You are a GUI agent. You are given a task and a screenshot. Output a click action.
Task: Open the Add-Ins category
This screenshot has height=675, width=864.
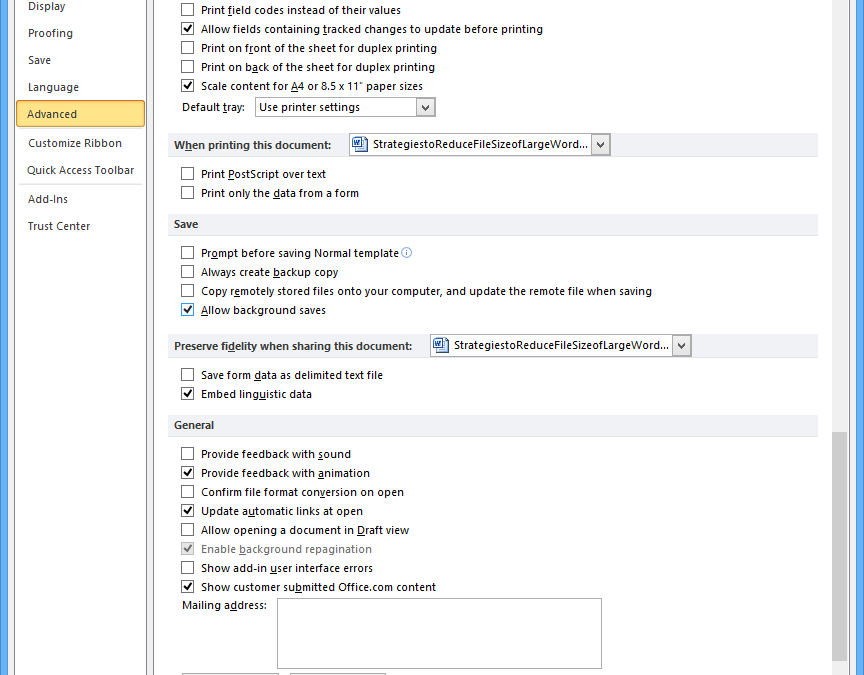point(48,199)
